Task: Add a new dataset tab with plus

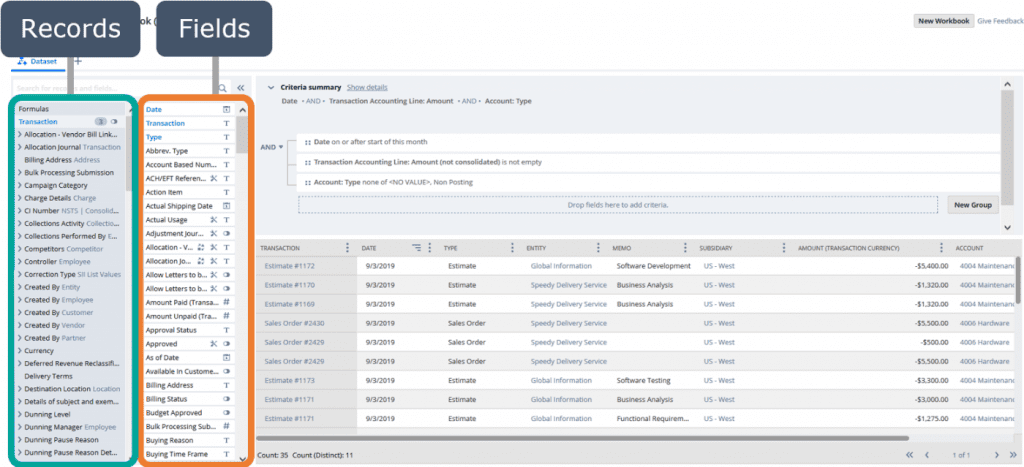Action: 78,61
